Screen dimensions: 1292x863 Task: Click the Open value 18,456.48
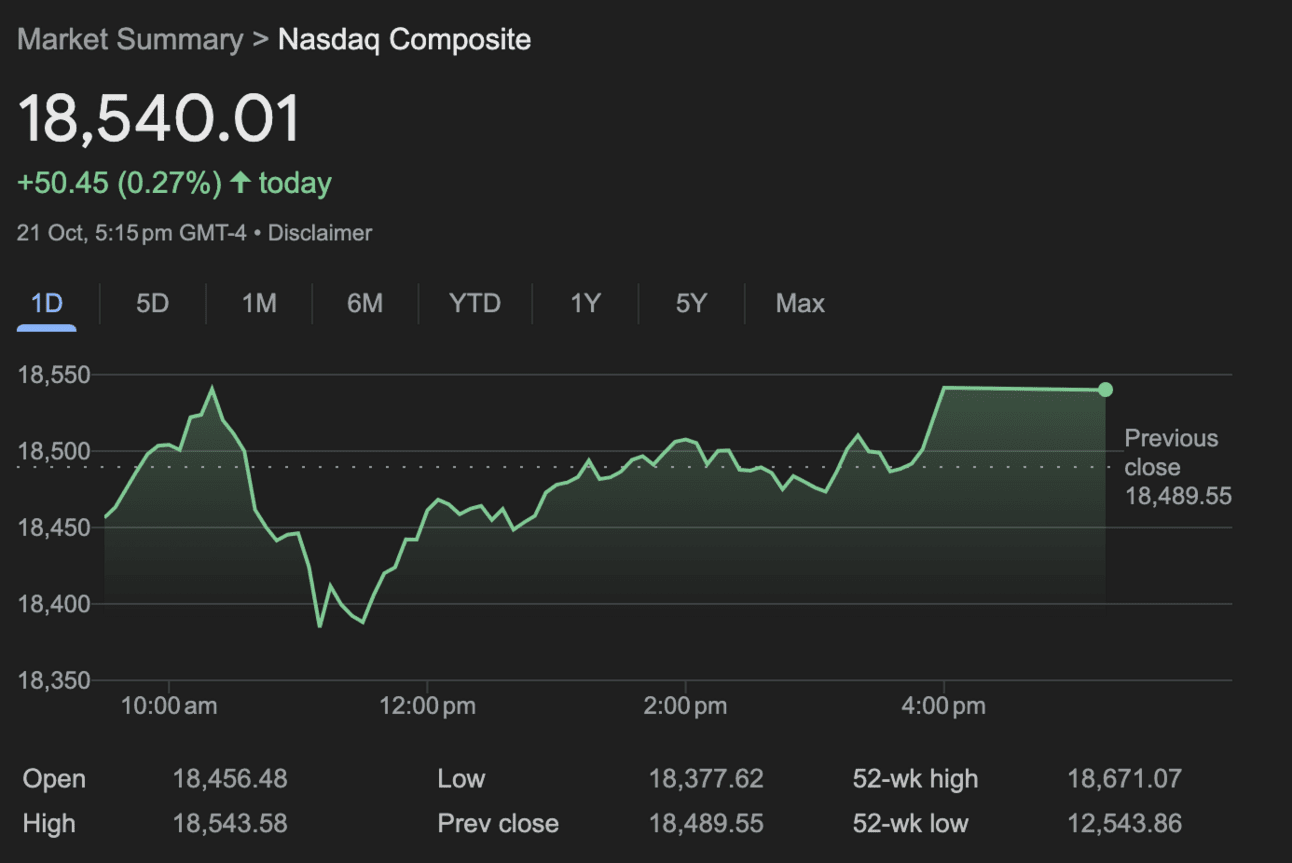click(230, 779)
